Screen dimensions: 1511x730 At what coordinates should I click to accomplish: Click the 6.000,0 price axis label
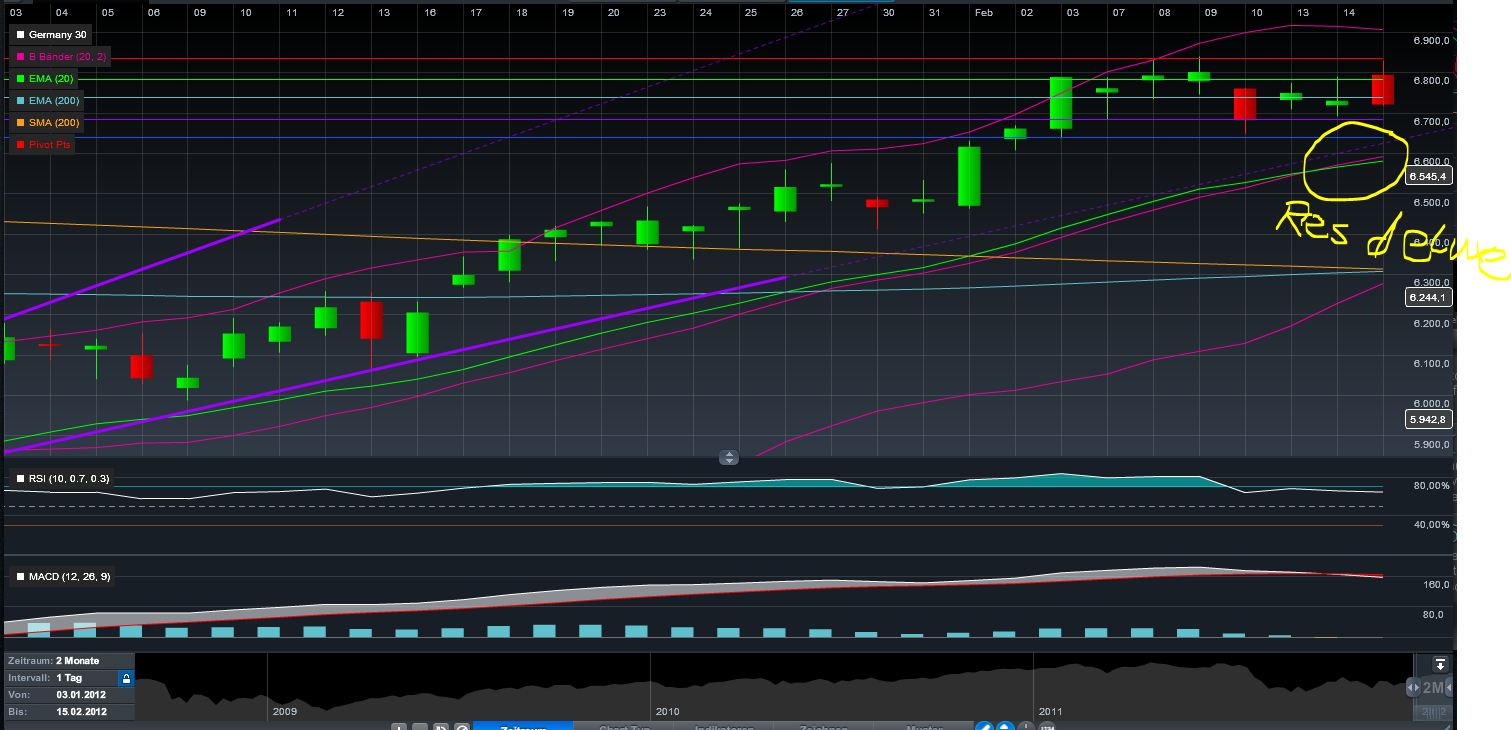click(1431, 404)
